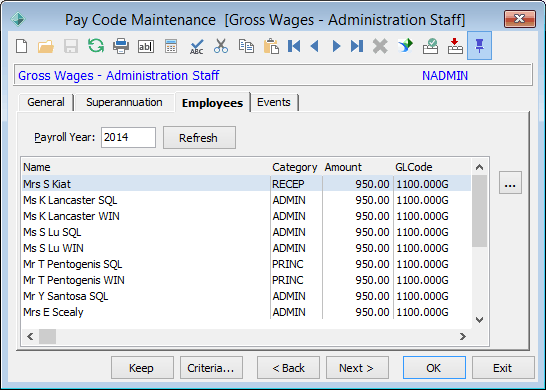Click the Keep button
The width and height of the screenshot is (546, 390).
coord(142,368)
